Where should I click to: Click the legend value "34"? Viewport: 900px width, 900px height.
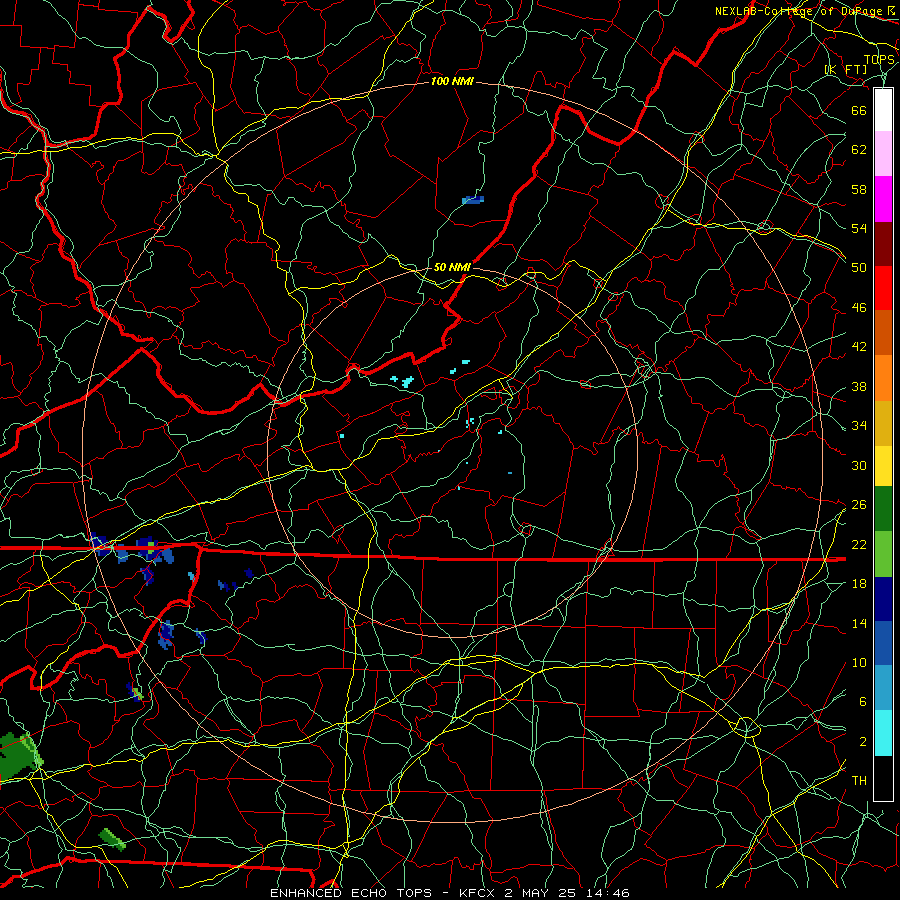pos(859,425)
